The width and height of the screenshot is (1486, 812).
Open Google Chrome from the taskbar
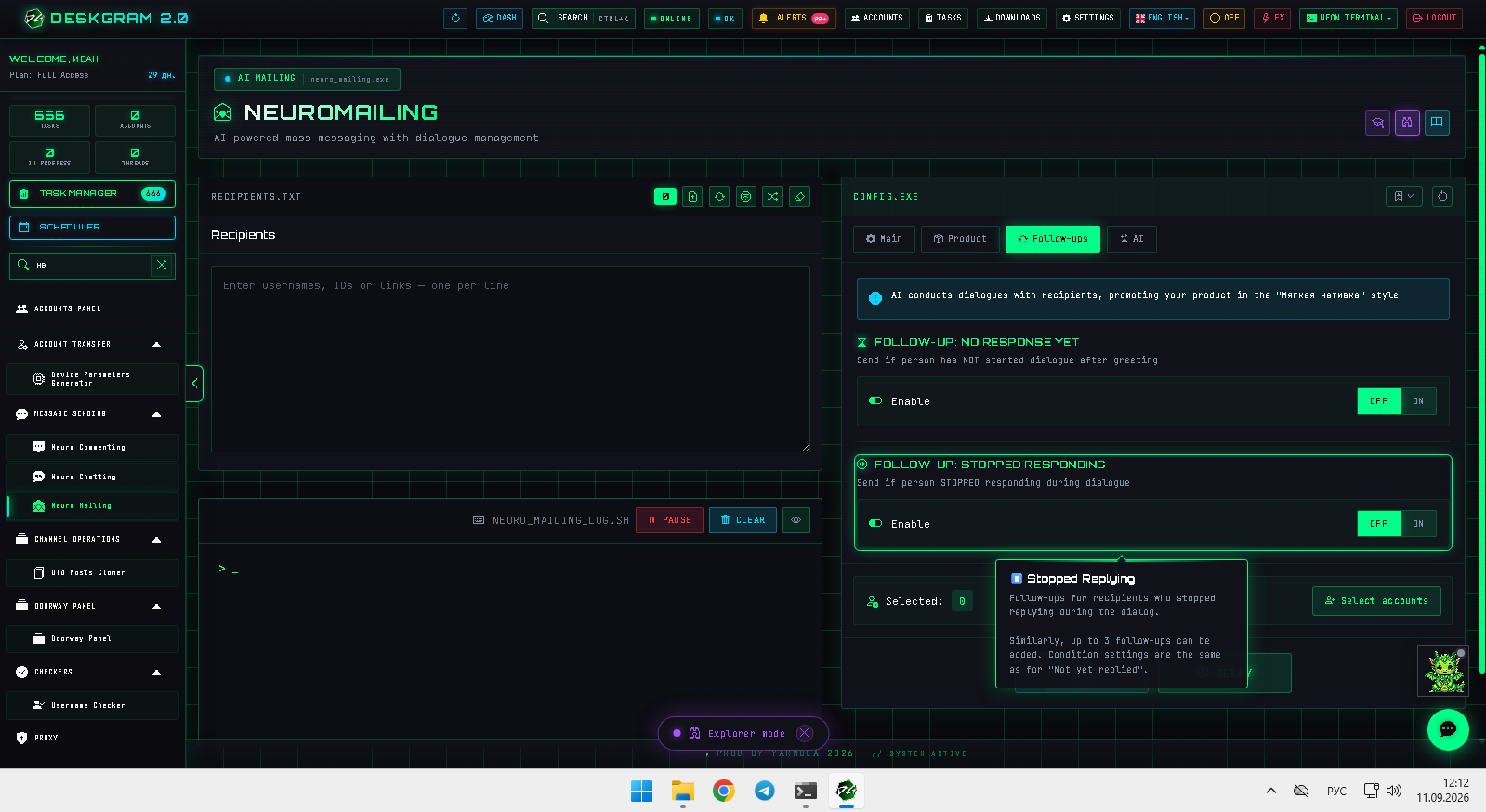724,791
